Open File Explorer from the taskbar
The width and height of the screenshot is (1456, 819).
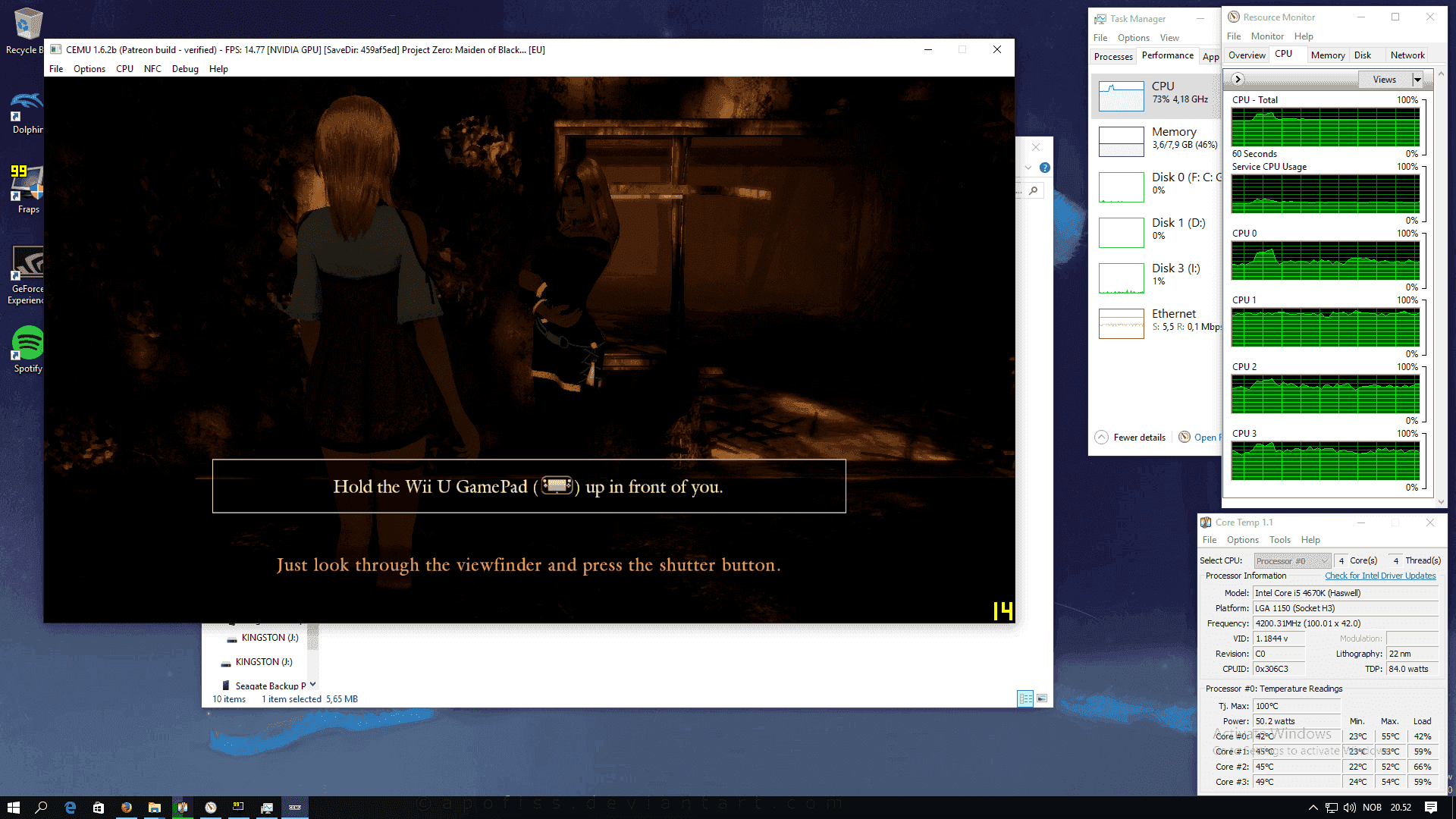pos(155,808)
